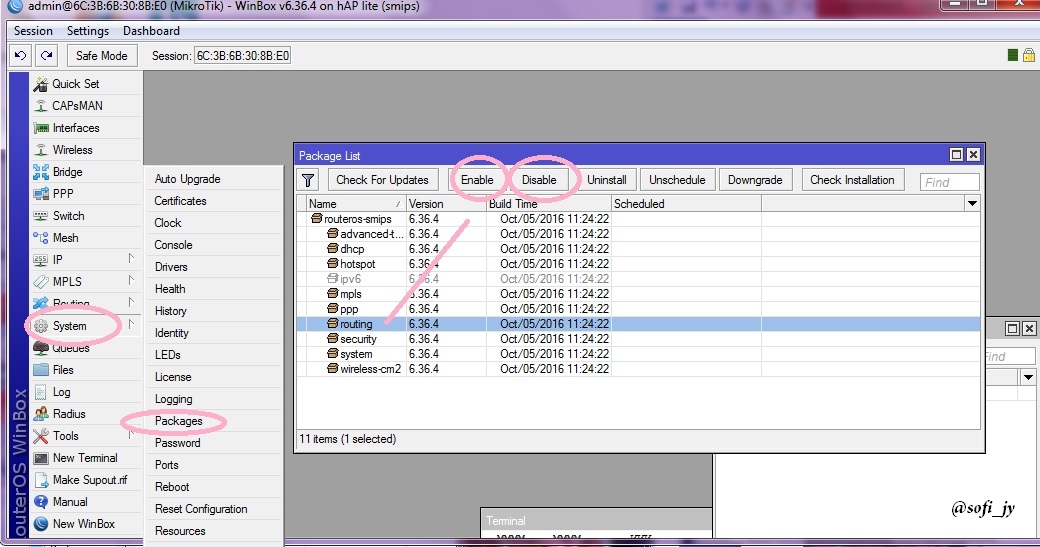
Task: Click the Uninstall button
Action: tap(606, 180)
